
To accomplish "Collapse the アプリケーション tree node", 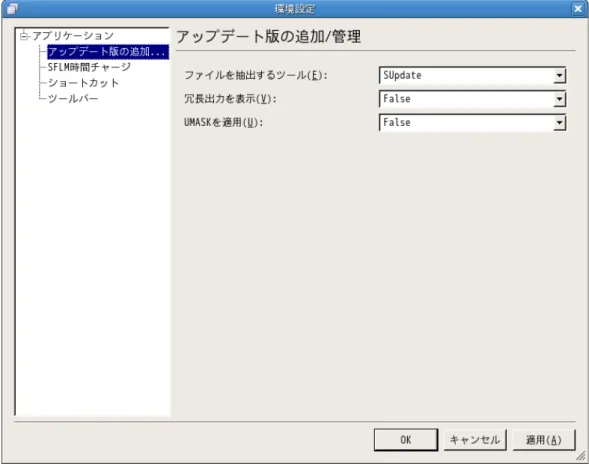I will coord(24,36).
